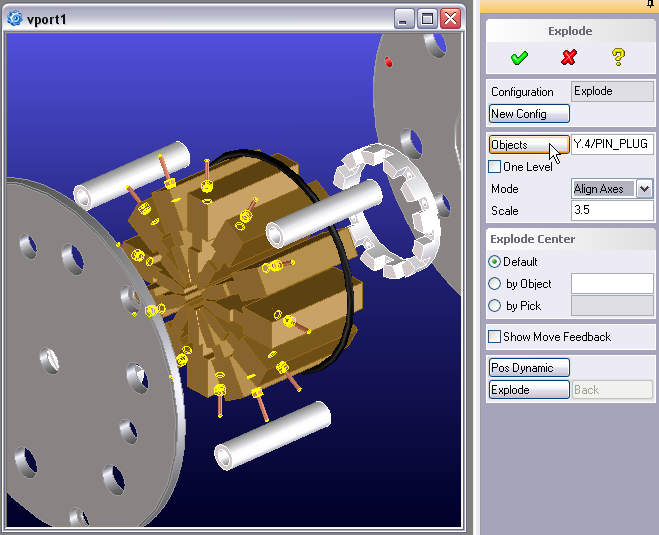Click the green checkmark to accept Explode
659x535 pixels.
518,57
